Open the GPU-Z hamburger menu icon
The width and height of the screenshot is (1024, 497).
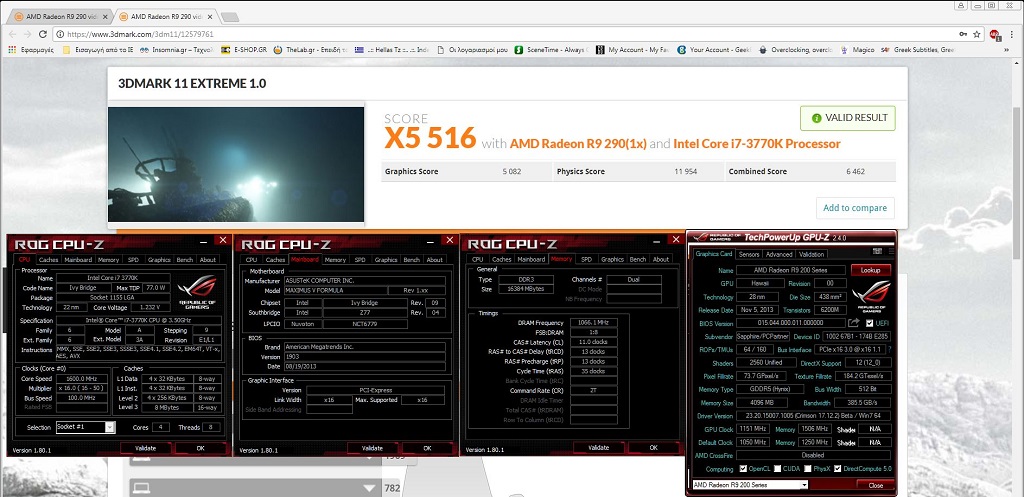(x=889, y=251)
